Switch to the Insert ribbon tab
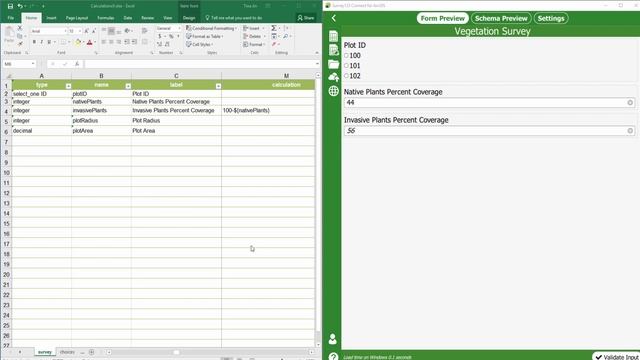This screenshot has height=360, width=640. click(x=51, y=18)
